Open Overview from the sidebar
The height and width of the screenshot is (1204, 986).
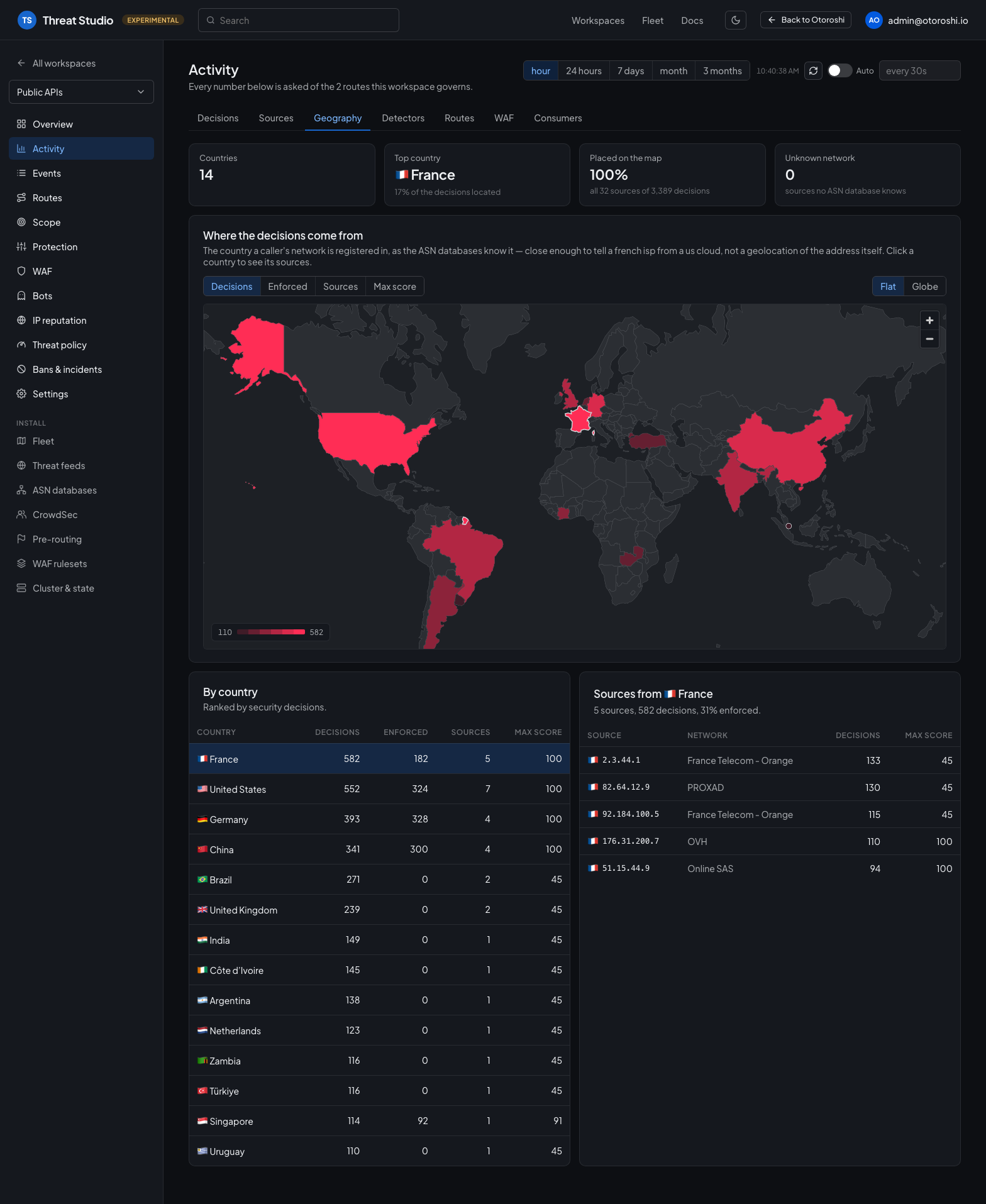[x=81, y=124]
